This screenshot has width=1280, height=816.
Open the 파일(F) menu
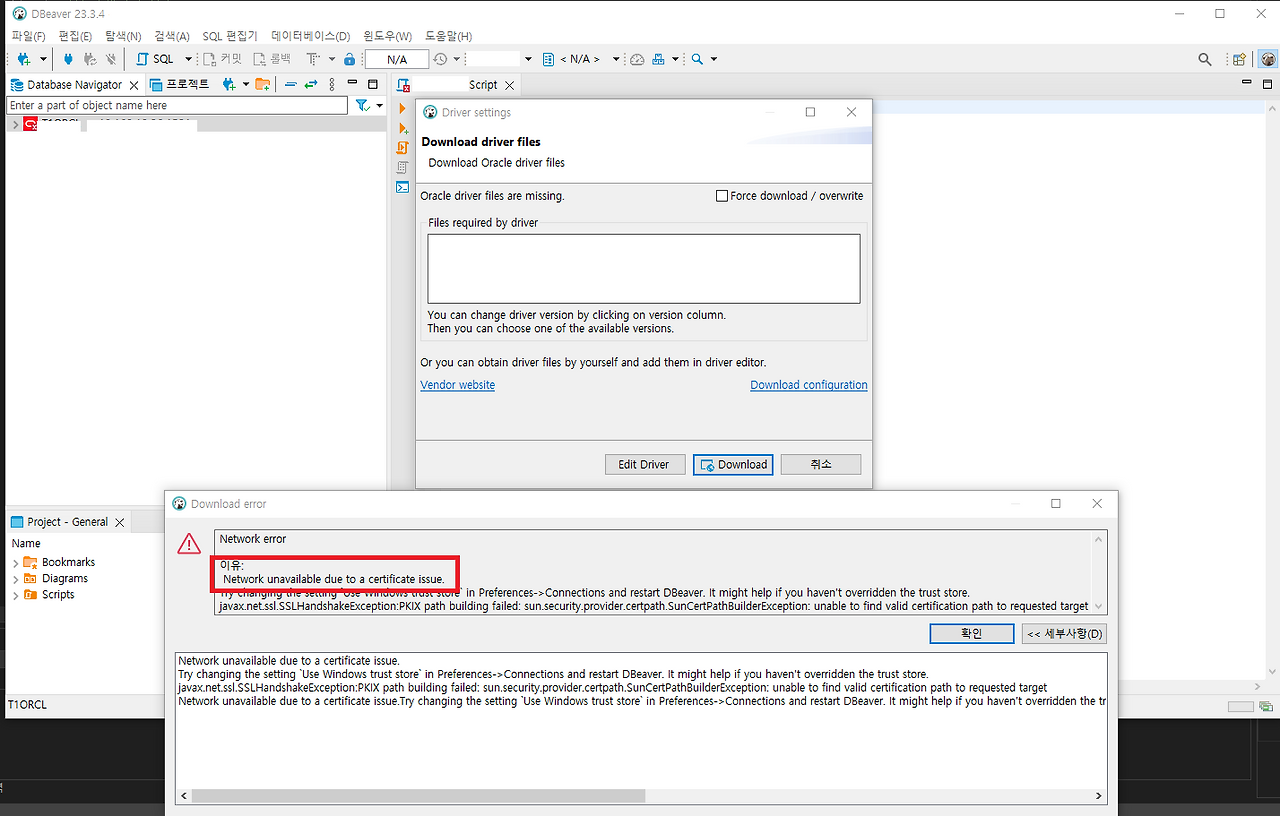pyautogui.click(x=28, y=36)
